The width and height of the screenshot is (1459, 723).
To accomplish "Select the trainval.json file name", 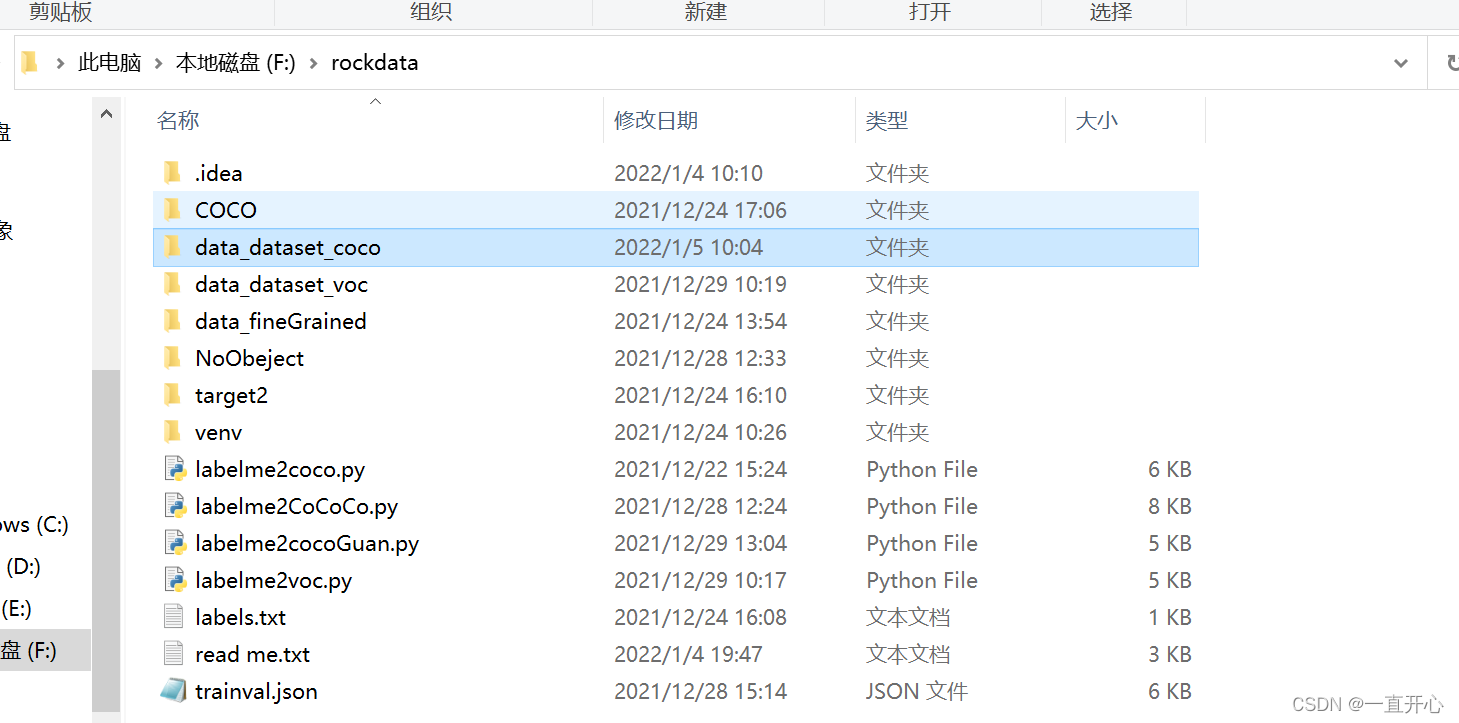I will tap(256, 692).
